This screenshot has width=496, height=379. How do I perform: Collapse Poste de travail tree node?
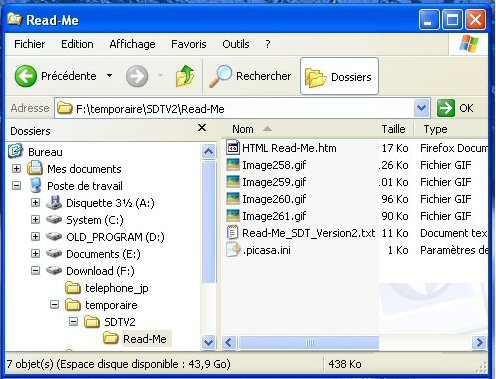(x=16, y=186)
